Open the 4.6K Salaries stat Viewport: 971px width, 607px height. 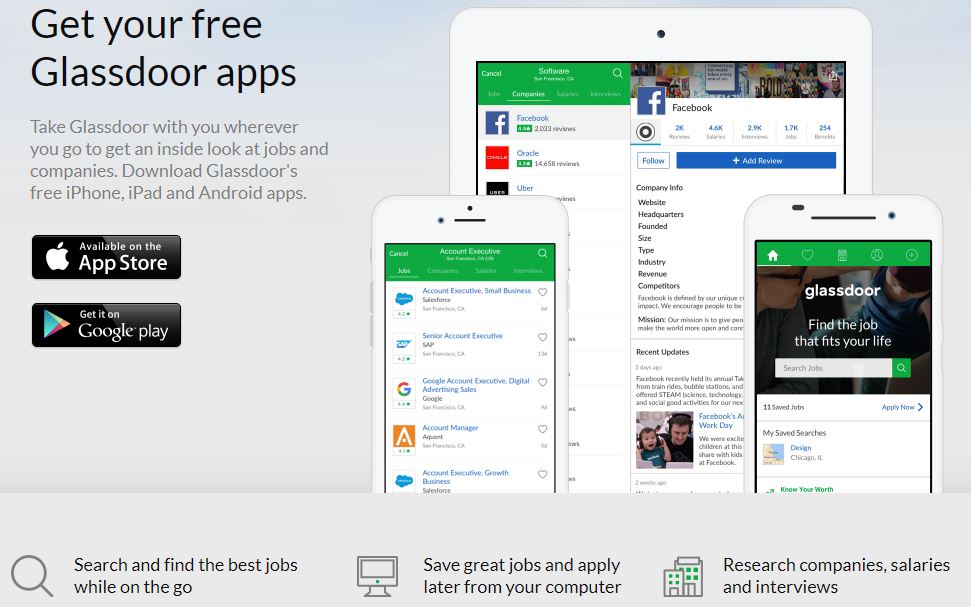716,132
